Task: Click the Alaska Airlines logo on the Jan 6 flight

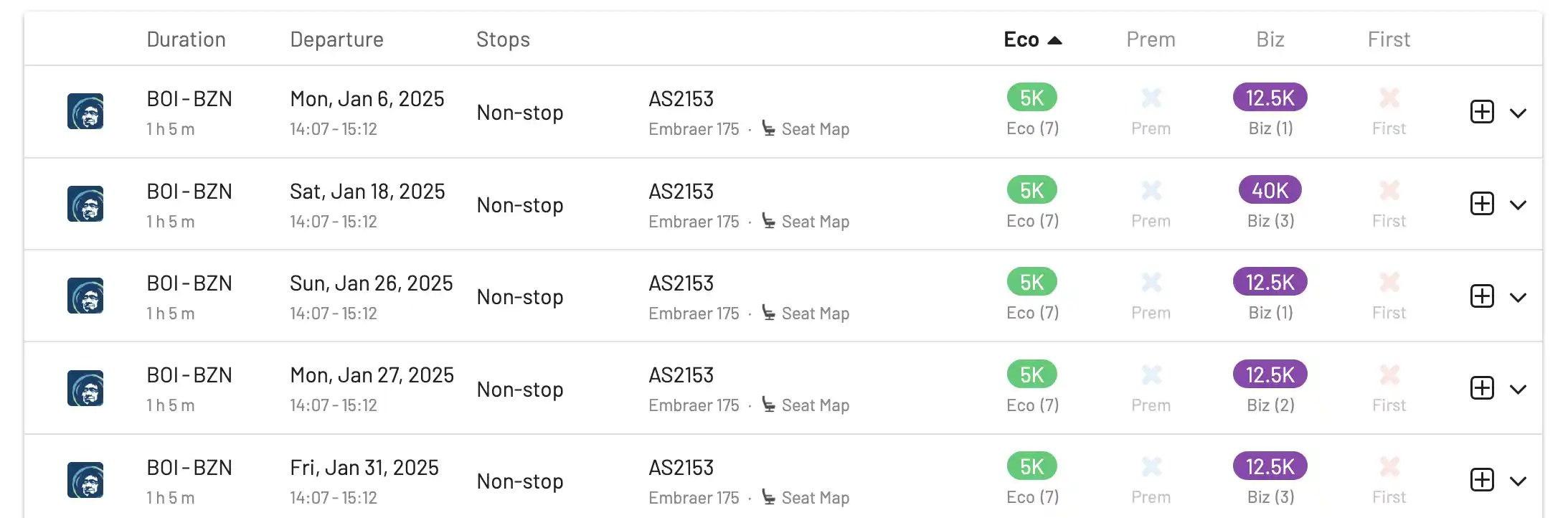Action: point(85,112)
